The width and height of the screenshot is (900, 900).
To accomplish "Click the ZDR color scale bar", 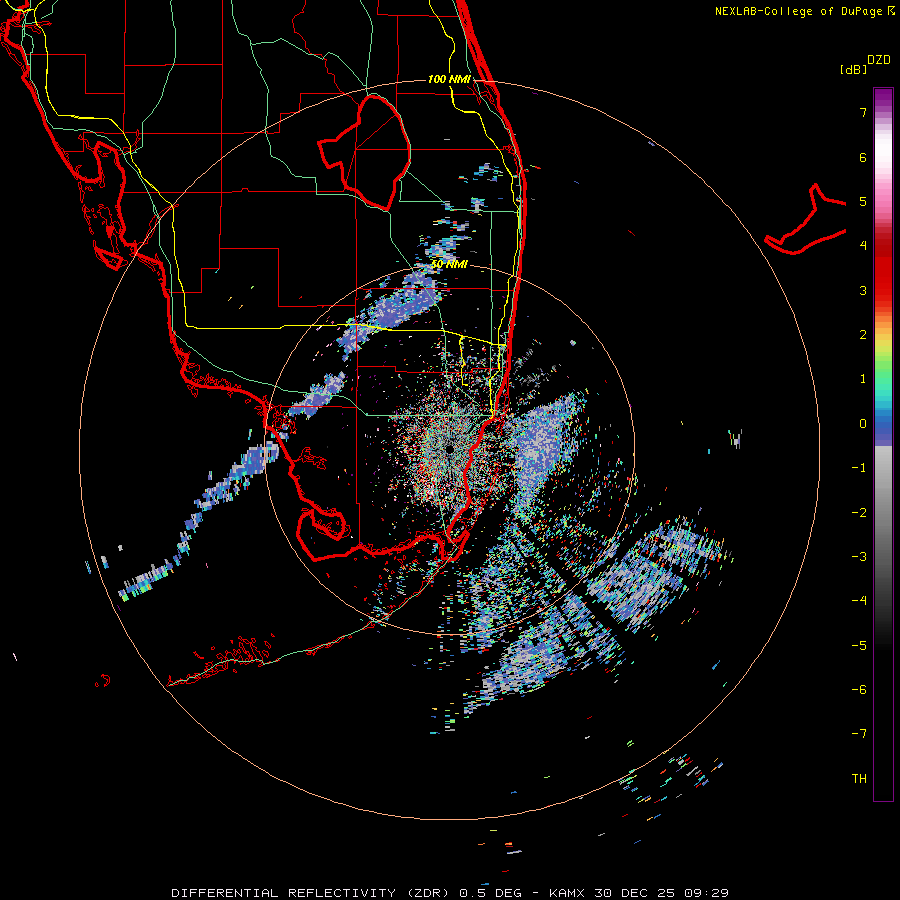I will [x=883, y=444].
